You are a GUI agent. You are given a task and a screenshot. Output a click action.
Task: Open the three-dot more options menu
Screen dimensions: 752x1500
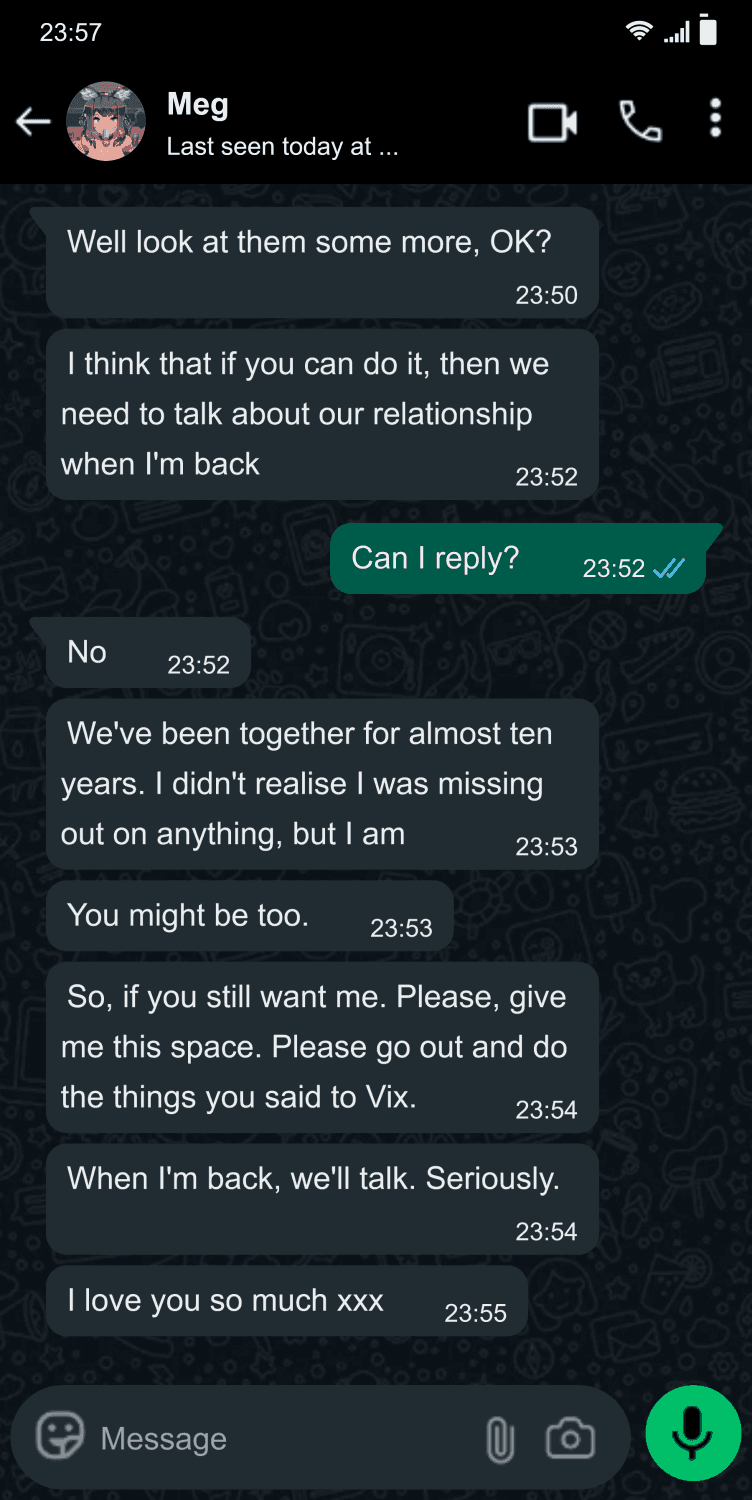(715, 118)
